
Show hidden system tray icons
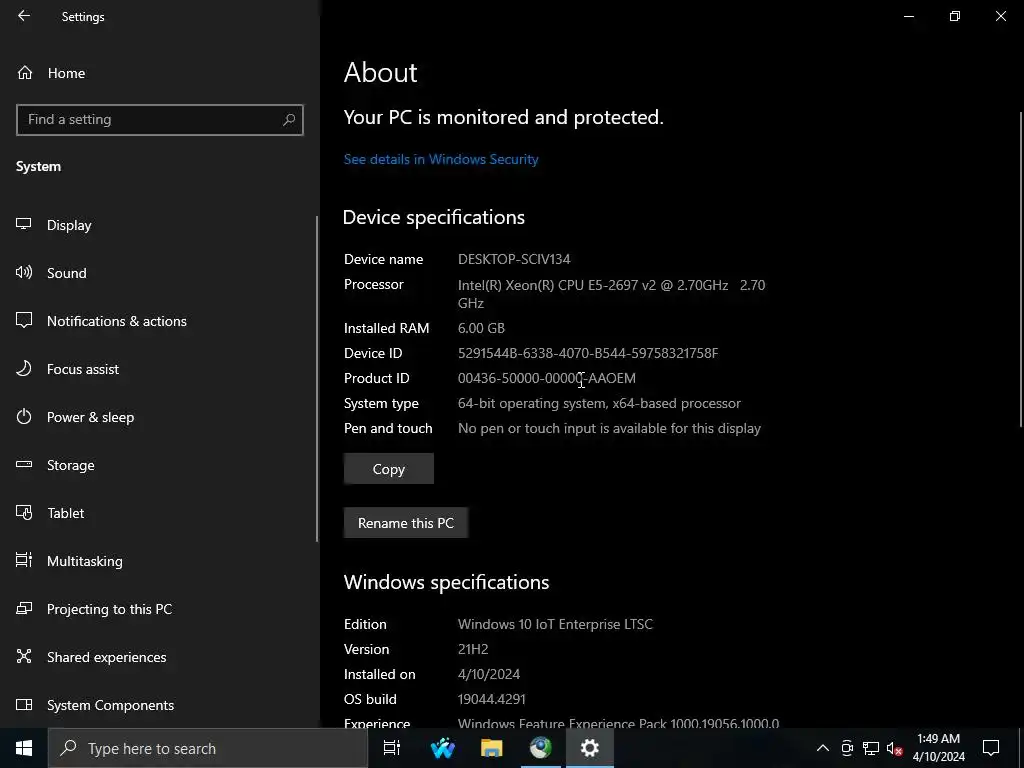click(823, 748)
